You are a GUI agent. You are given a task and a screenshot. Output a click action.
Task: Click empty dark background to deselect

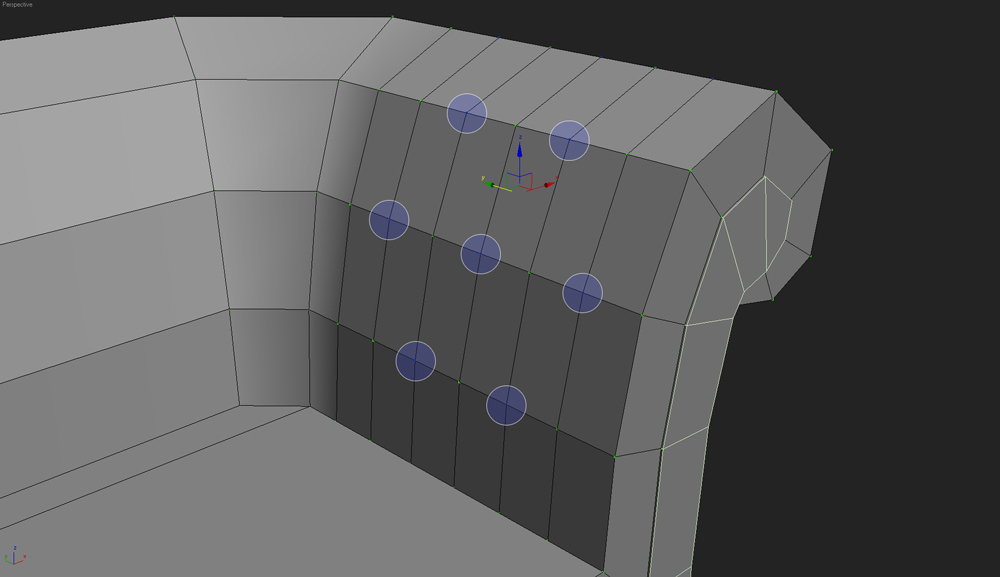900,400
